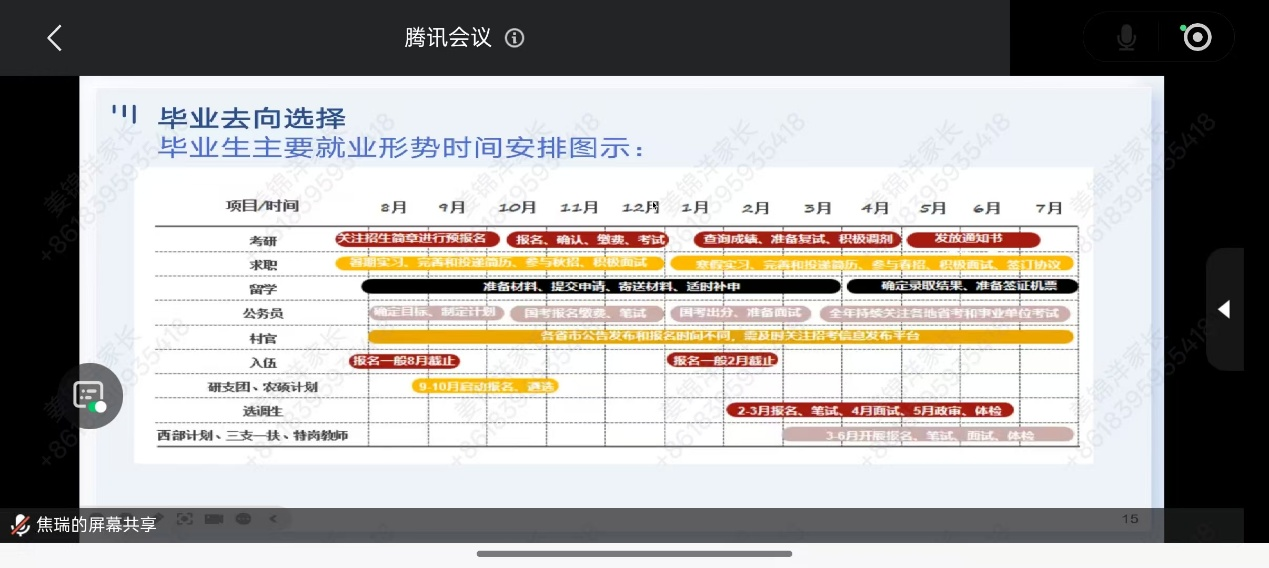Click the 发放通知书 red bar

(973, 239)
